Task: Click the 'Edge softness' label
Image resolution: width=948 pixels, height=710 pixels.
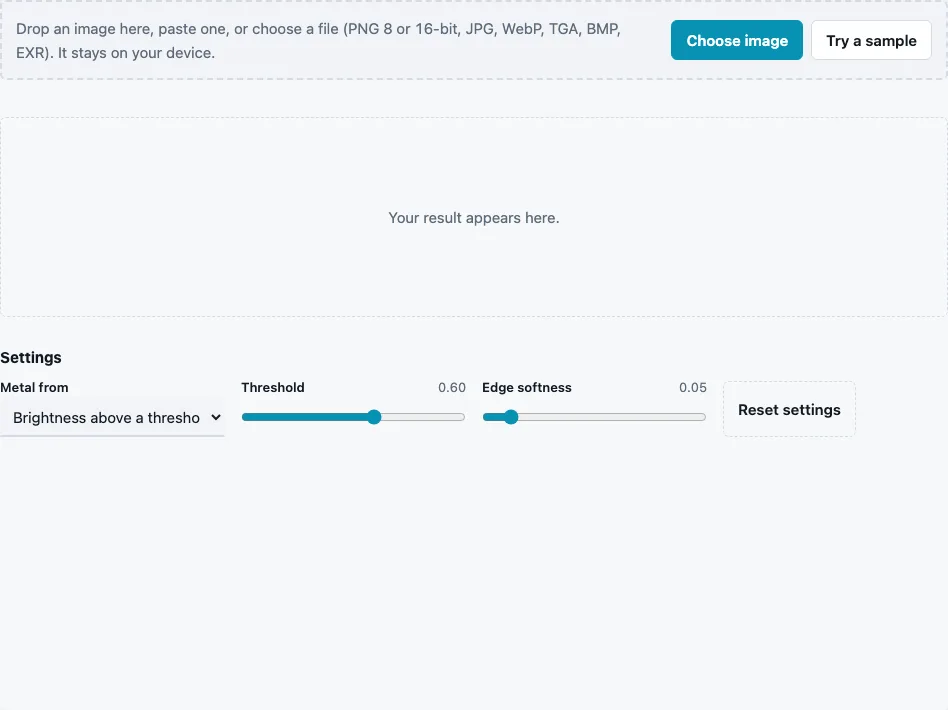Action: 527,388
